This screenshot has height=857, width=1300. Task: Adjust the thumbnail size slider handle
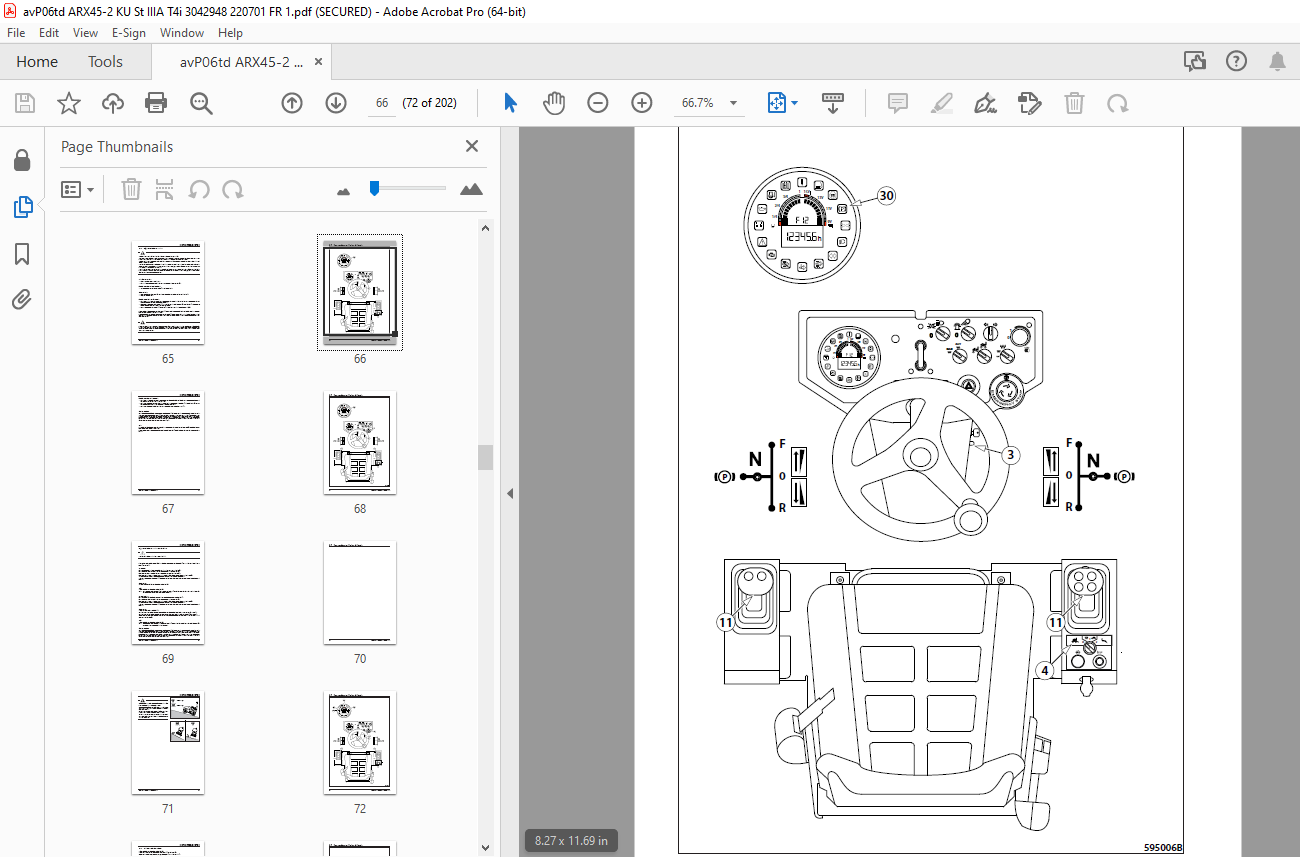click(x=374, y=188)
